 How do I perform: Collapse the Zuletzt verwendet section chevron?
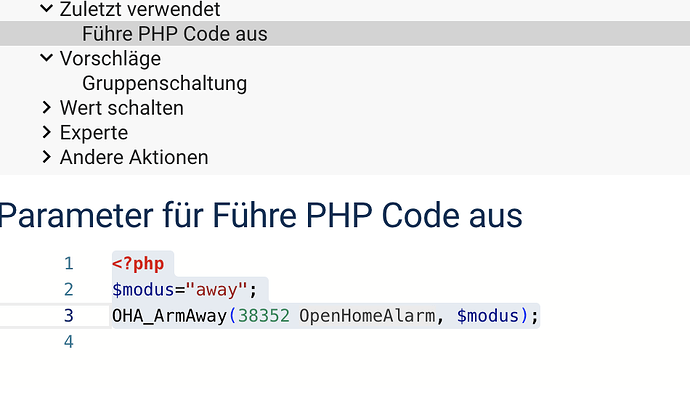click(47, 8)
